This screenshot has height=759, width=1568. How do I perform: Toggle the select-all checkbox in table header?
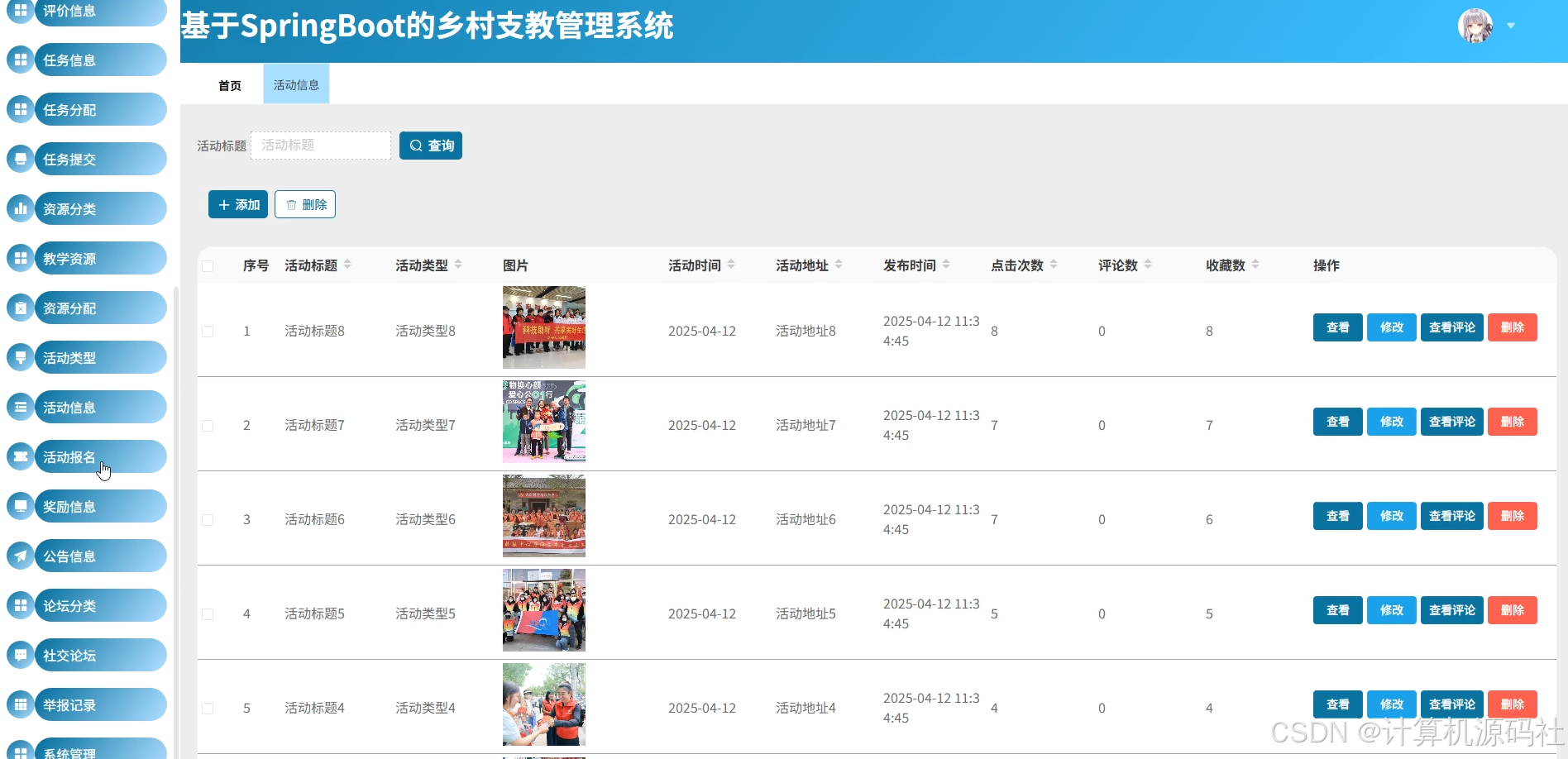[208, 266]
